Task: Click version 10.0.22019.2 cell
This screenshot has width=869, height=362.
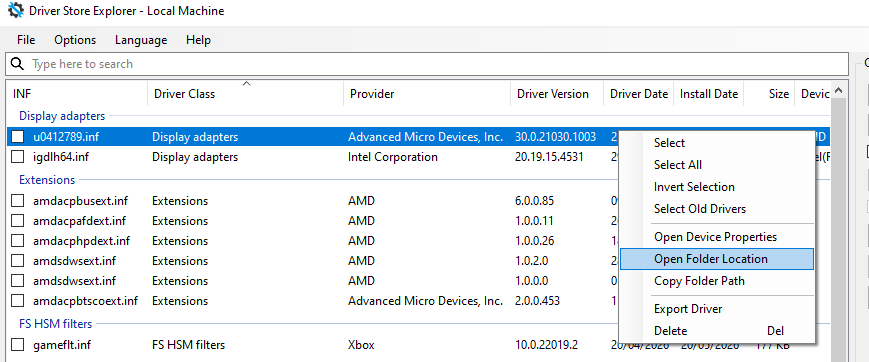Action: coord(546,345)
